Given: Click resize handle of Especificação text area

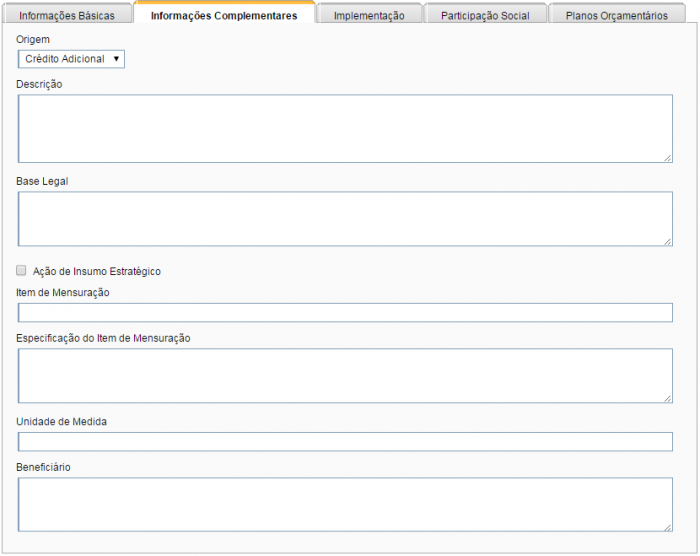Looking at the screenshot, I should [667, 398].
